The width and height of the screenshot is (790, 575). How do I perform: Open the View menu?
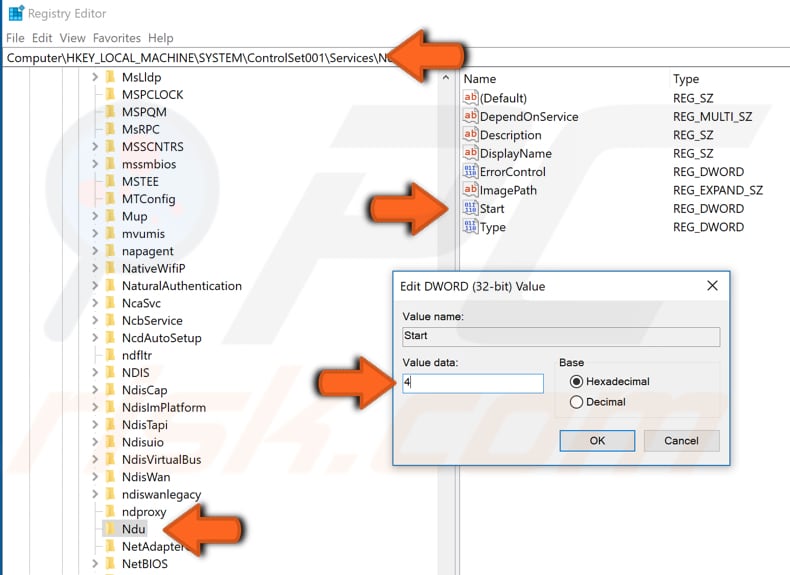tap(73, 38)
